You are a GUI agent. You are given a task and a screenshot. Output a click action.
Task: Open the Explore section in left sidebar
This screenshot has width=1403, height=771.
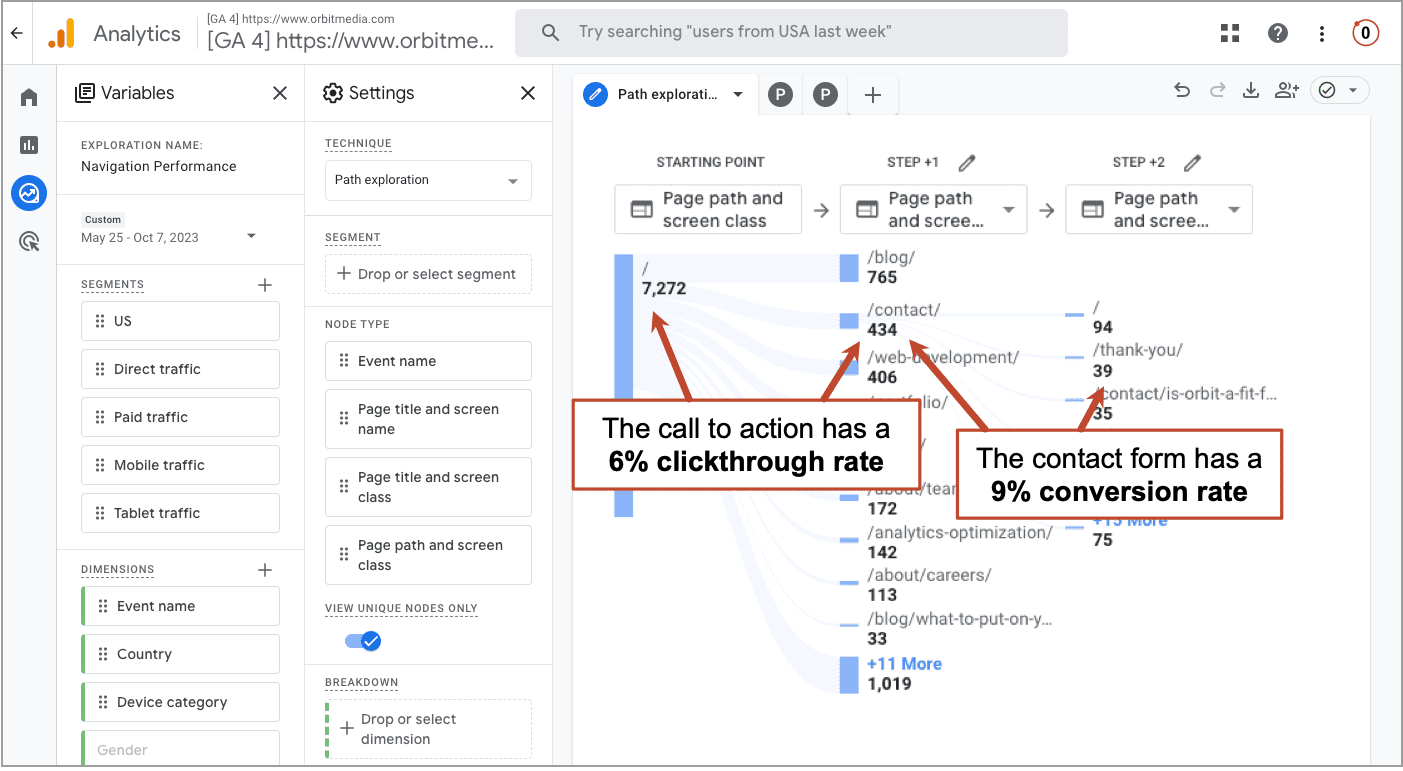pos(29,193)
